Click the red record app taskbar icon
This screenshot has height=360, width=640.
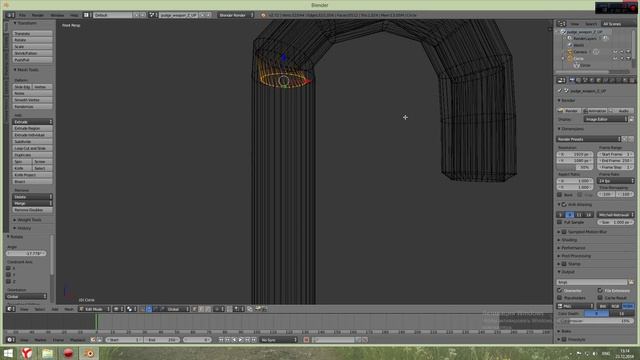pyautogui.click(x=68, y=353)
